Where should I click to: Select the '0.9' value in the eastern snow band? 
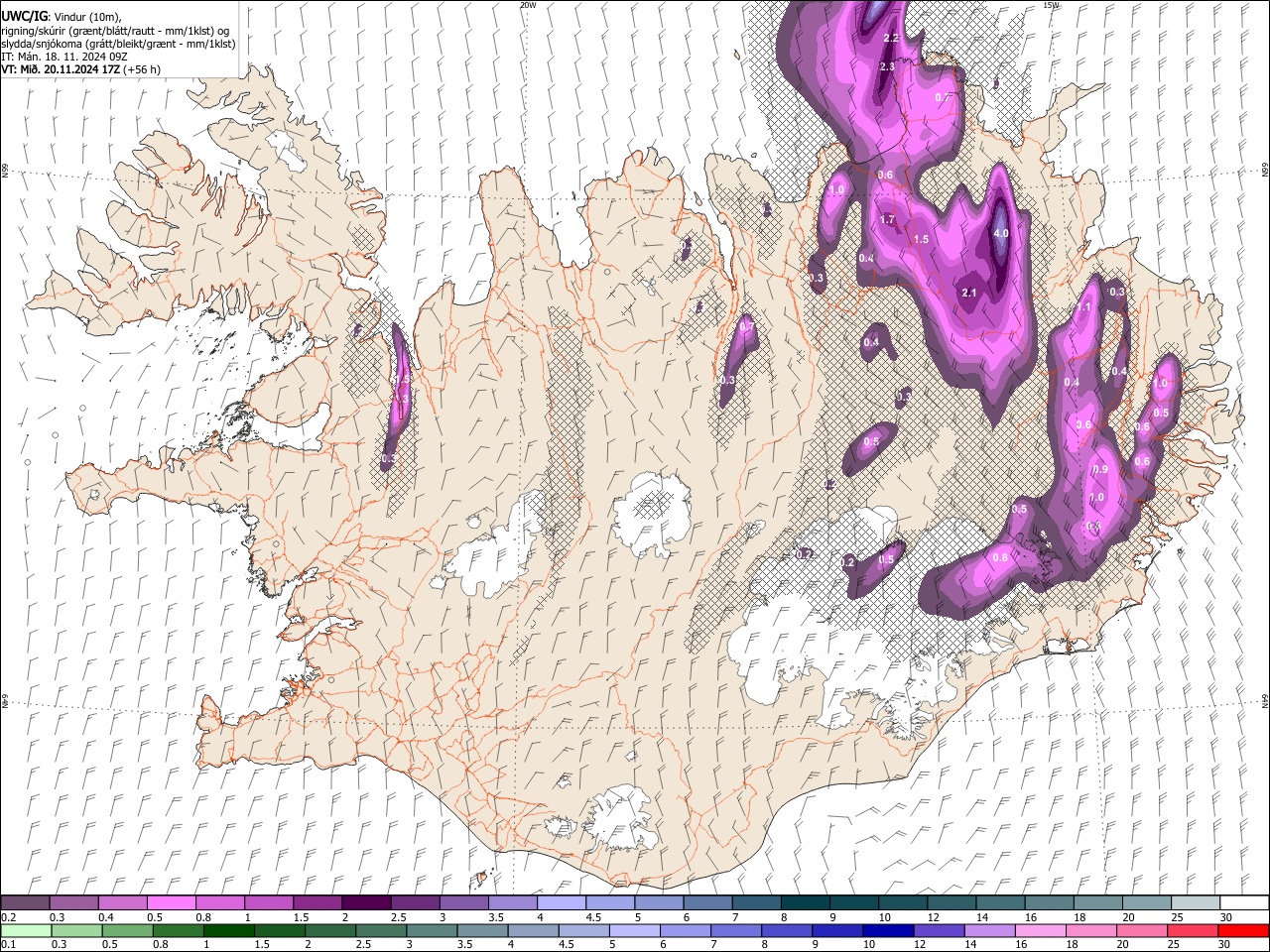pos(1100,469)
